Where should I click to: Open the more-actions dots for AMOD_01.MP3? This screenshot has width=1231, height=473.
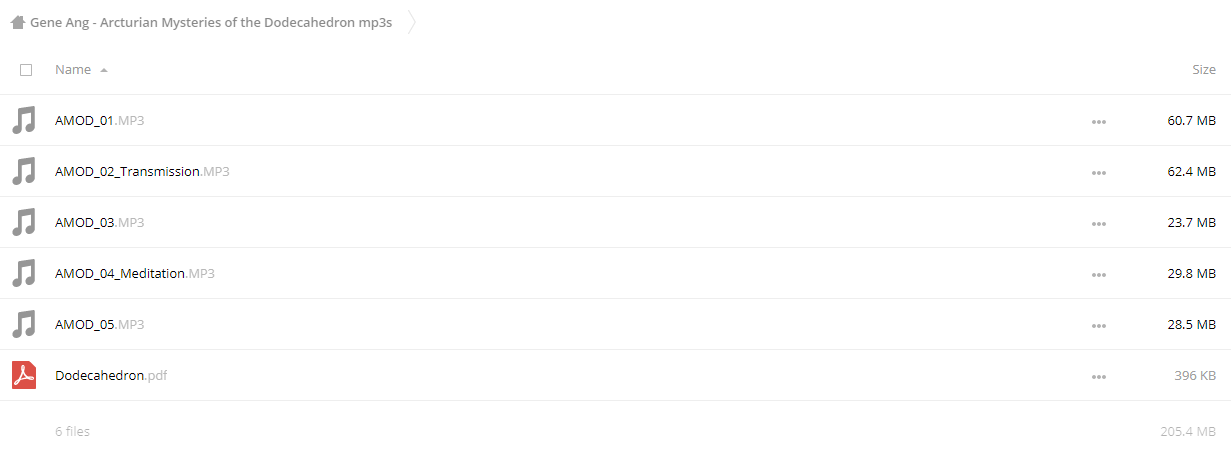(1099, 122)
